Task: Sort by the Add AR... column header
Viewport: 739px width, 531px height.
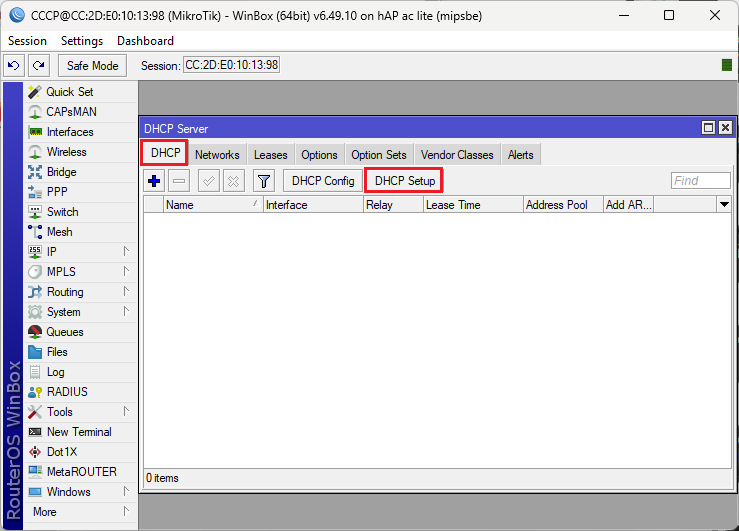Action: (x=628, y=205)
